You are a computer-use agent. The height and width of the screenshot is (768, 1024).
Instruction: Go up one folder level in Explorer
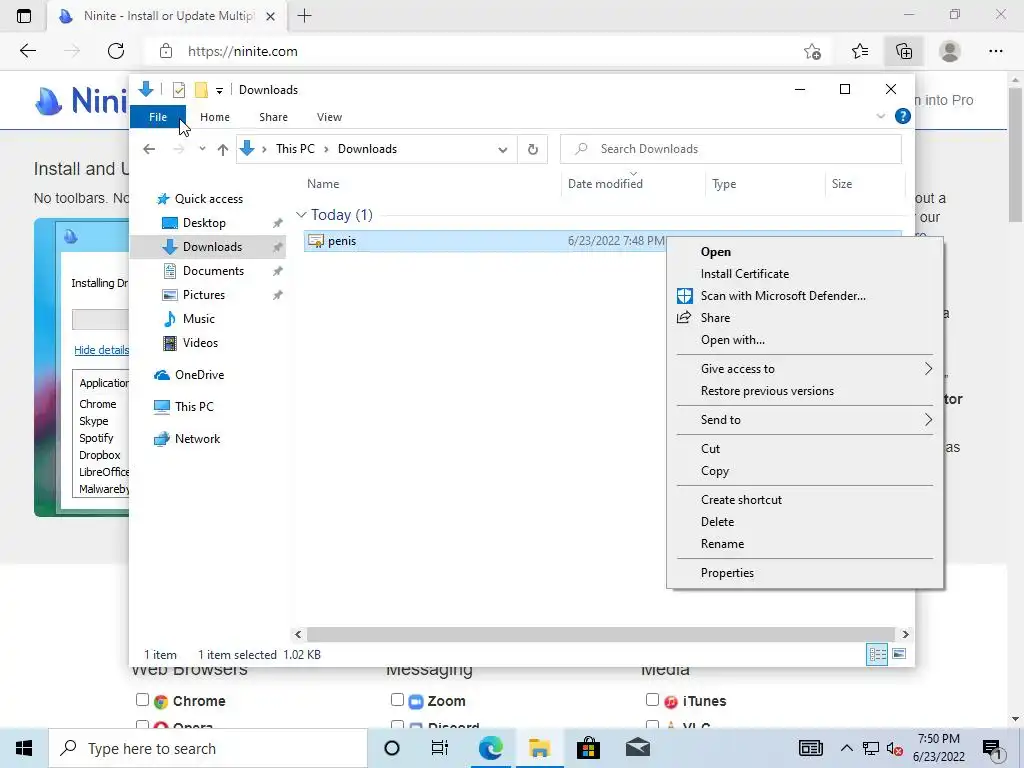click(x=223, y=150)
